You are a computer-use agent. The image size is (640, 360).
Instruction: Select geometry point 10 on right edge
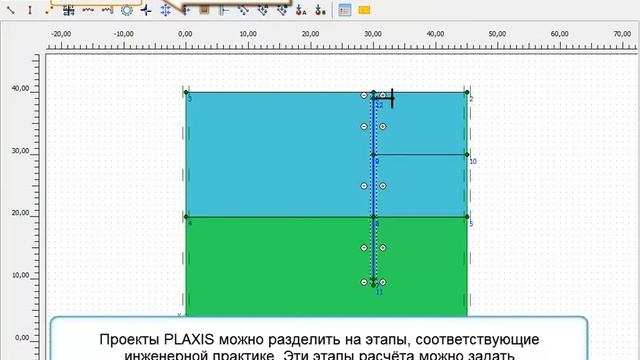tap(467, 155)
